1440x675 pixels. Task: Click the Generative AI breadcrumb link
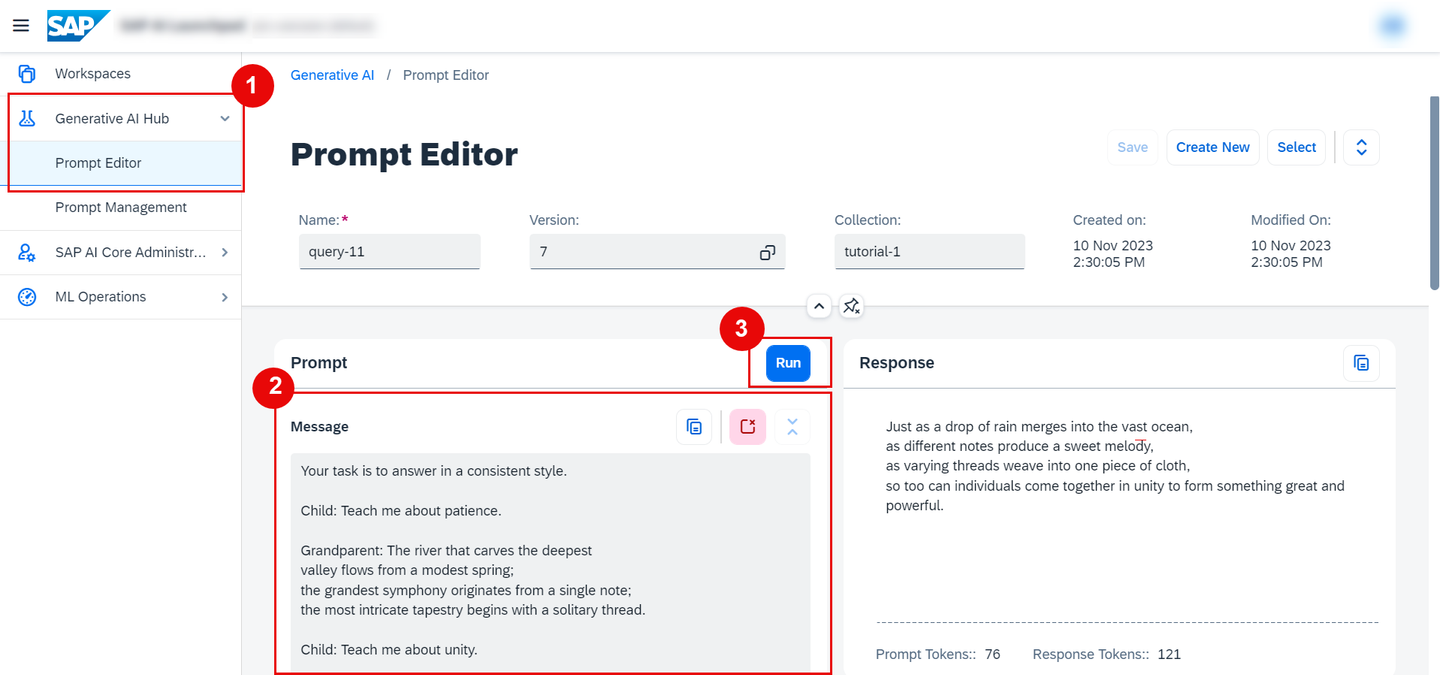coord(332,75)
